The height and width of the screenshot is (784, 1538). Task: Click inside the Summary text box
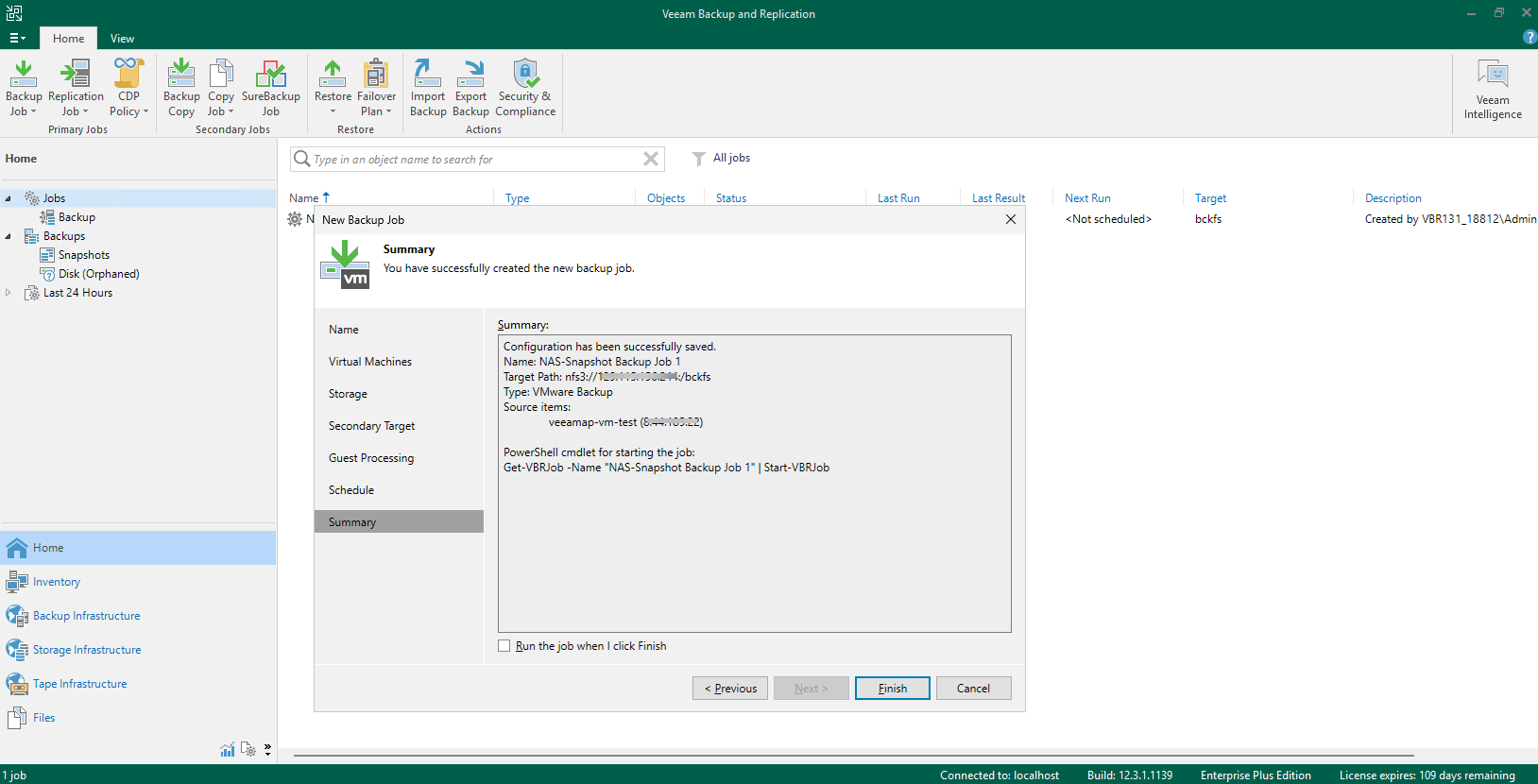point(755,484)
